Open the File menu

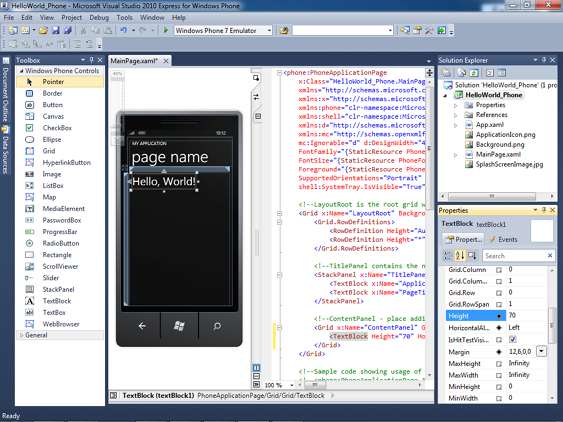tap(9, 18)
